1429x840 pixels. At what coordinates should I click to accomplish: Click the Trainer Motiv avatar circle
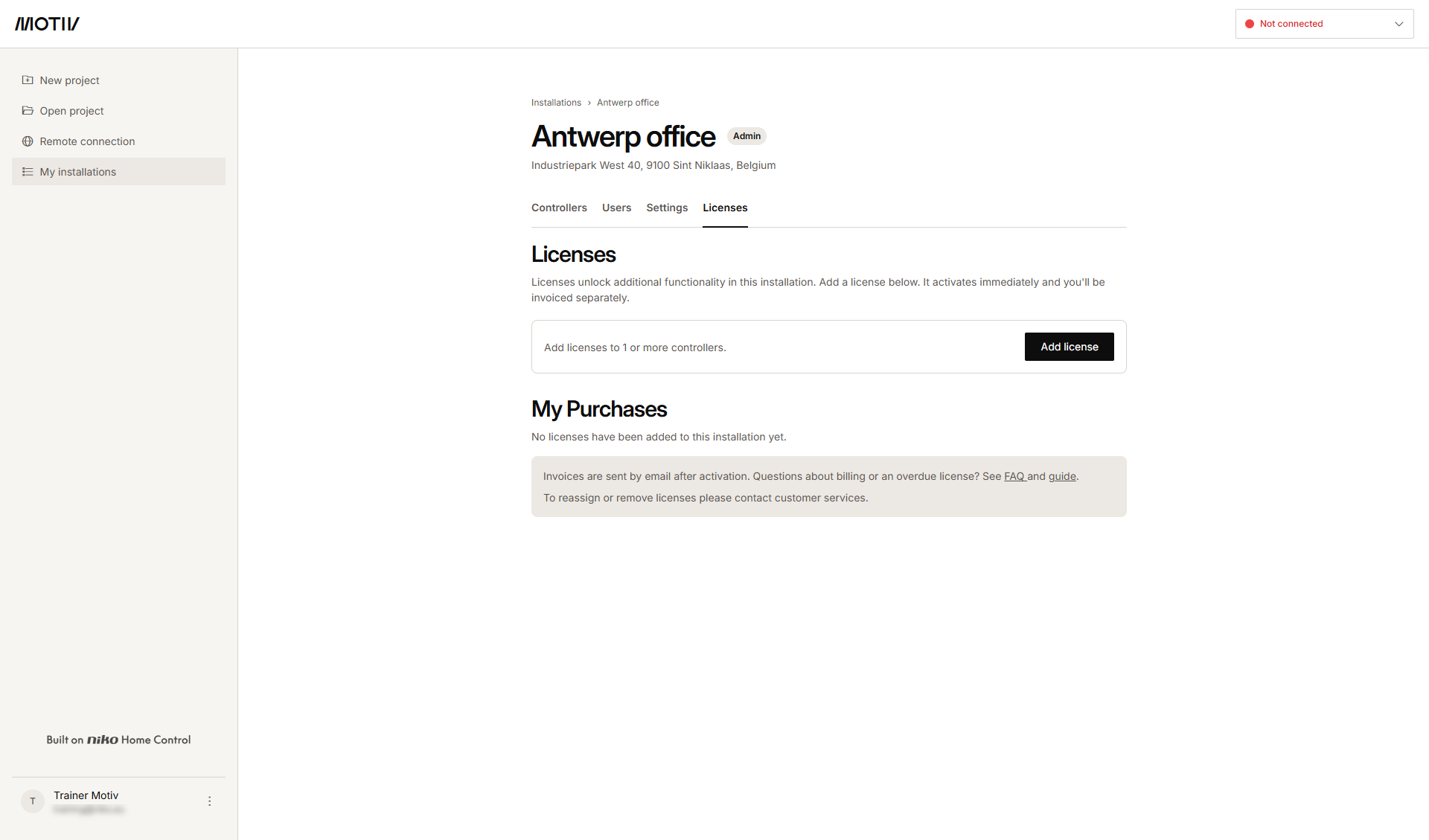(x=33, y=801)
